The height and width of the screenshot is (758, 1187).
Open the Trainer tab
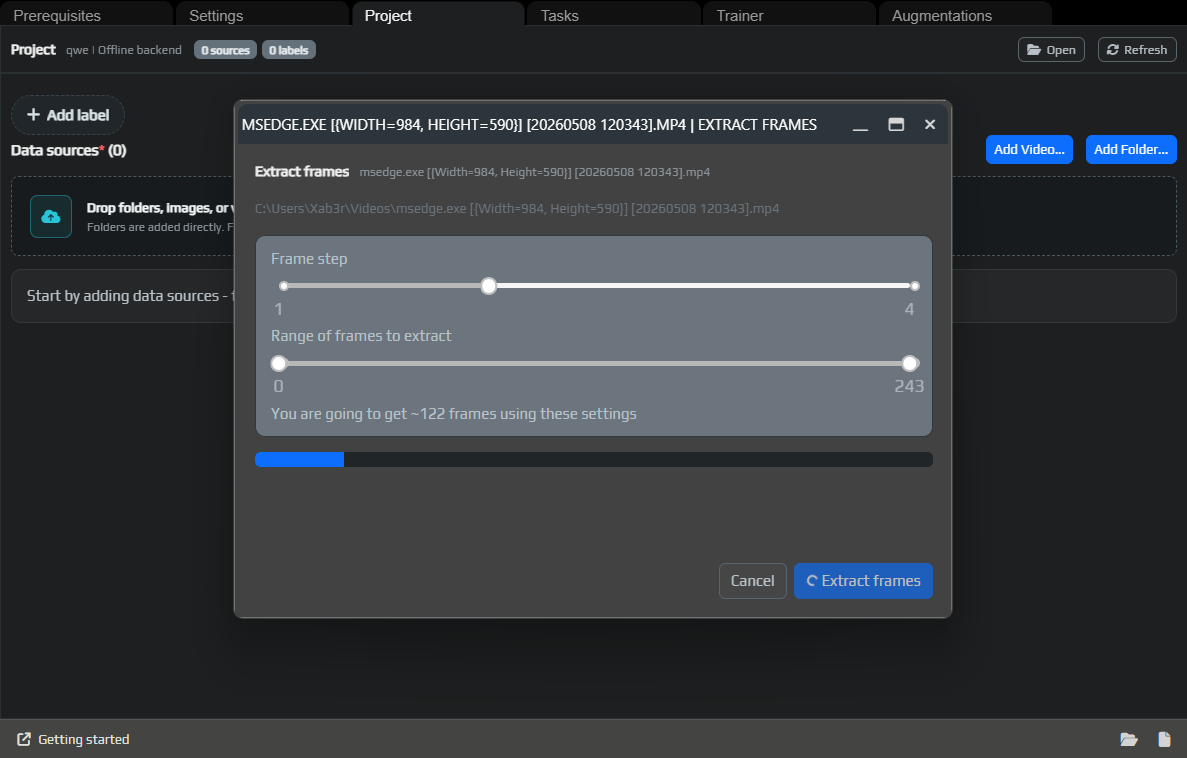coord(790,15)
